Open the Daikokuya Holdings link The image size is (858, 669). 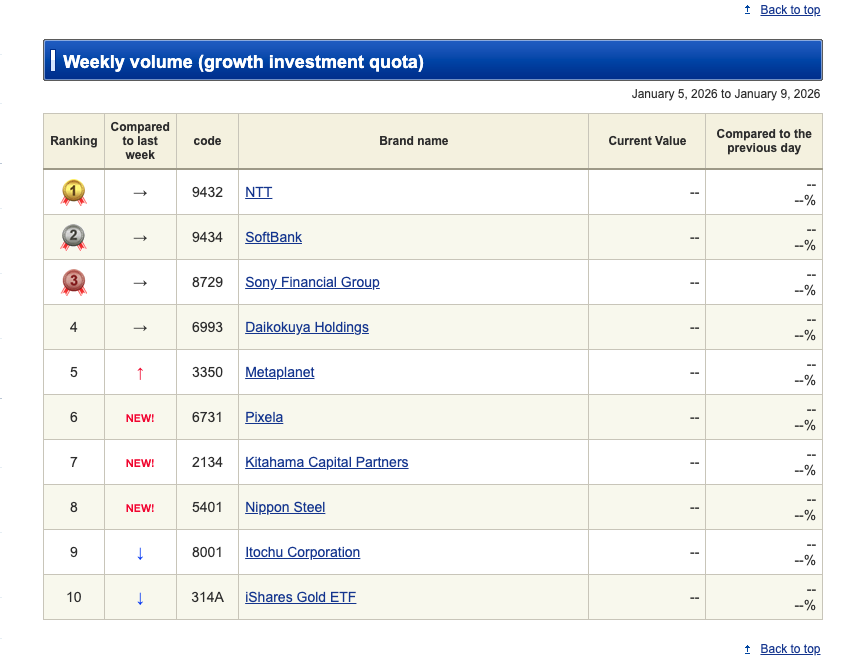tap(306, 327)
